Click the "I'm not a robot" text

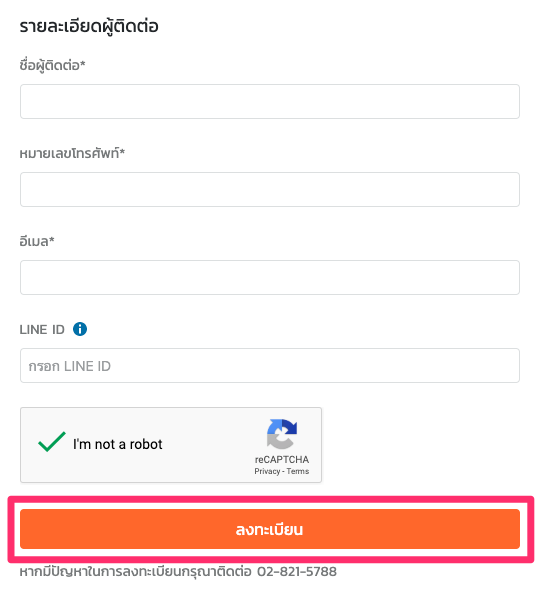118,444
